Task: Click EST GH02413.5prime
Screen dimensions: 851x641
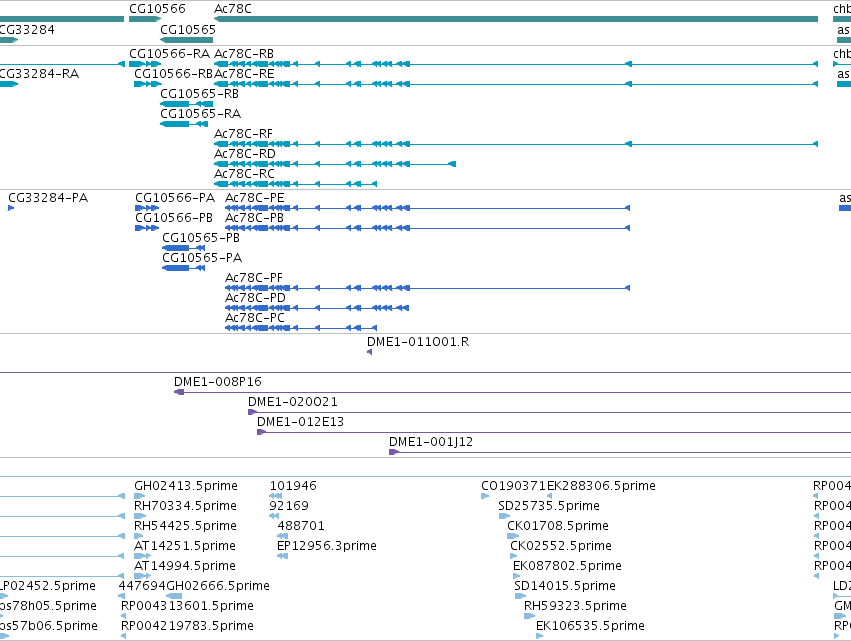Action: (139, 496)
